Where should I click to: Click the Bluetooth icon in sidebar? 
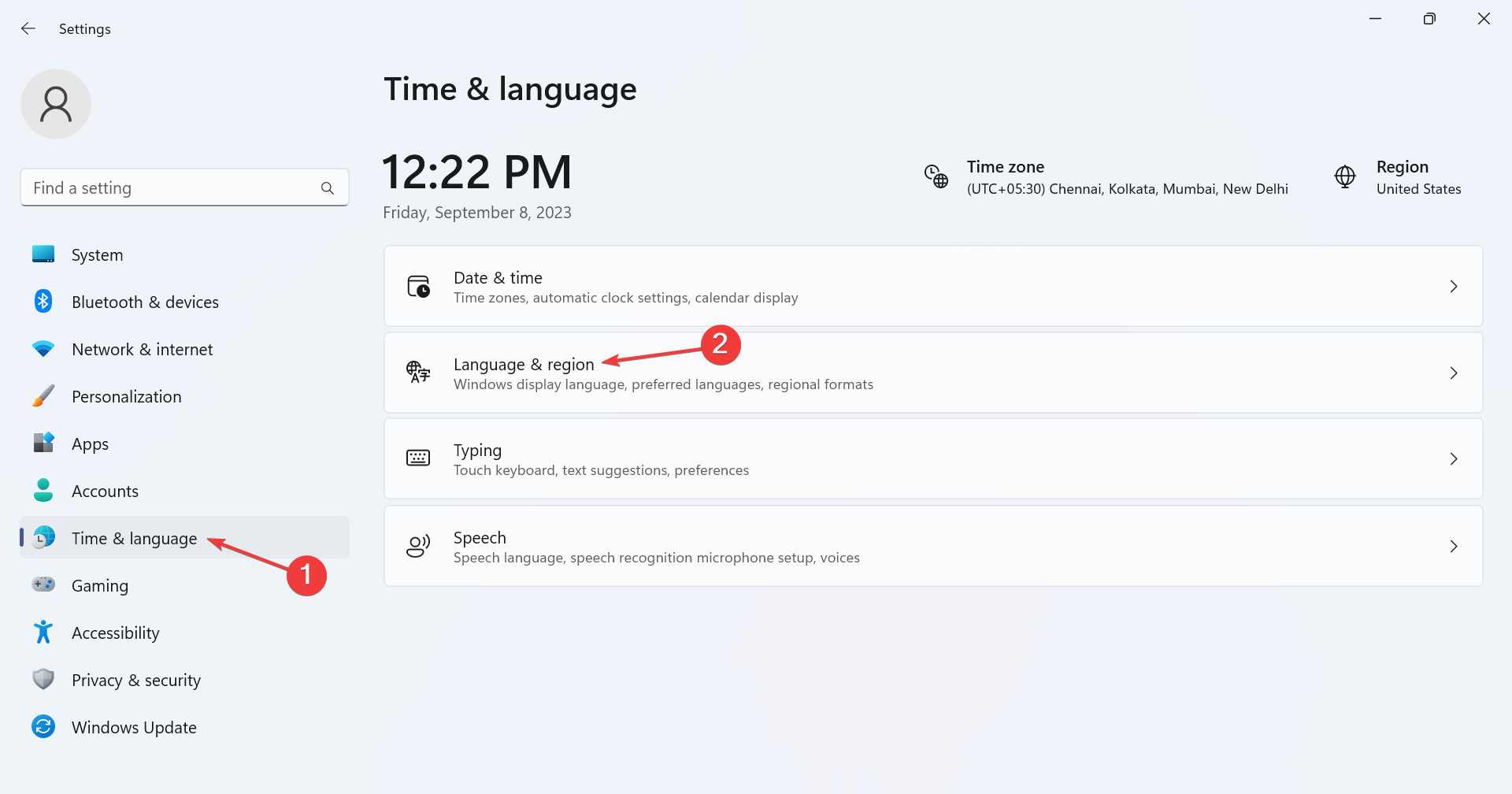[x=43, y=301]
